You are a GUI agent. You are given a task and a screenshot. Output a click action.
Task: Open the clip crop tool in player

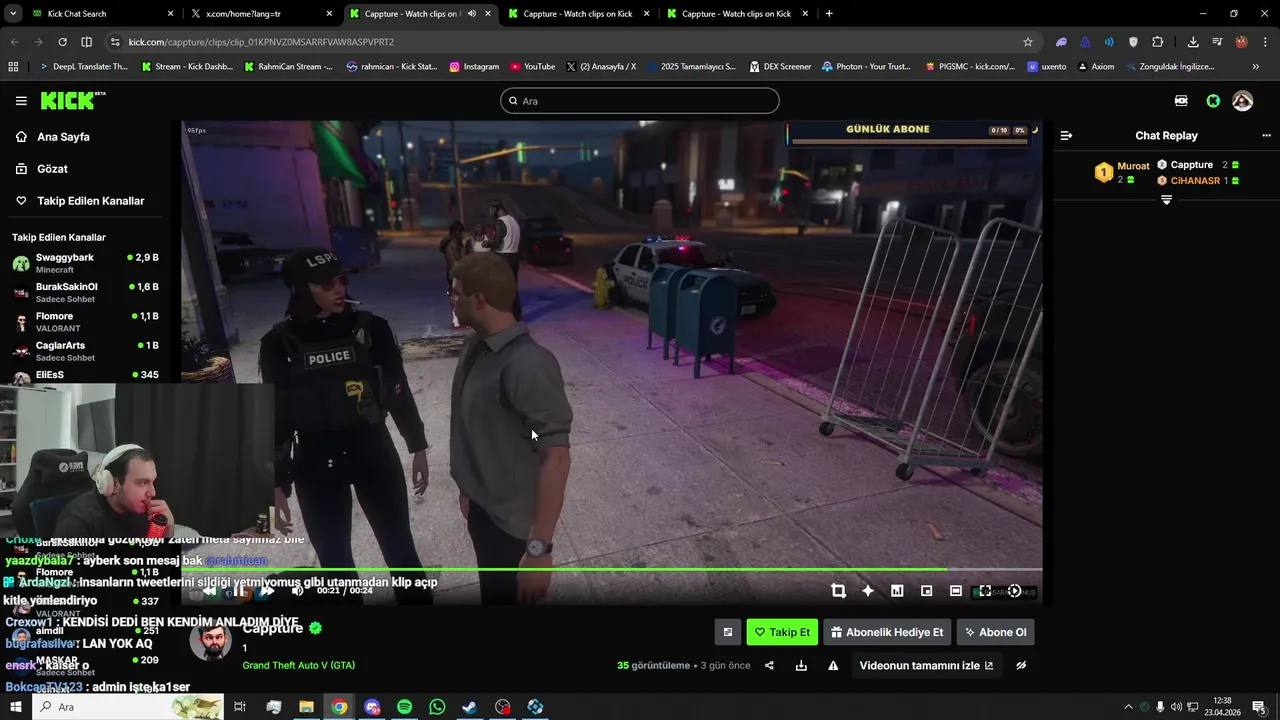coord(838,591)
